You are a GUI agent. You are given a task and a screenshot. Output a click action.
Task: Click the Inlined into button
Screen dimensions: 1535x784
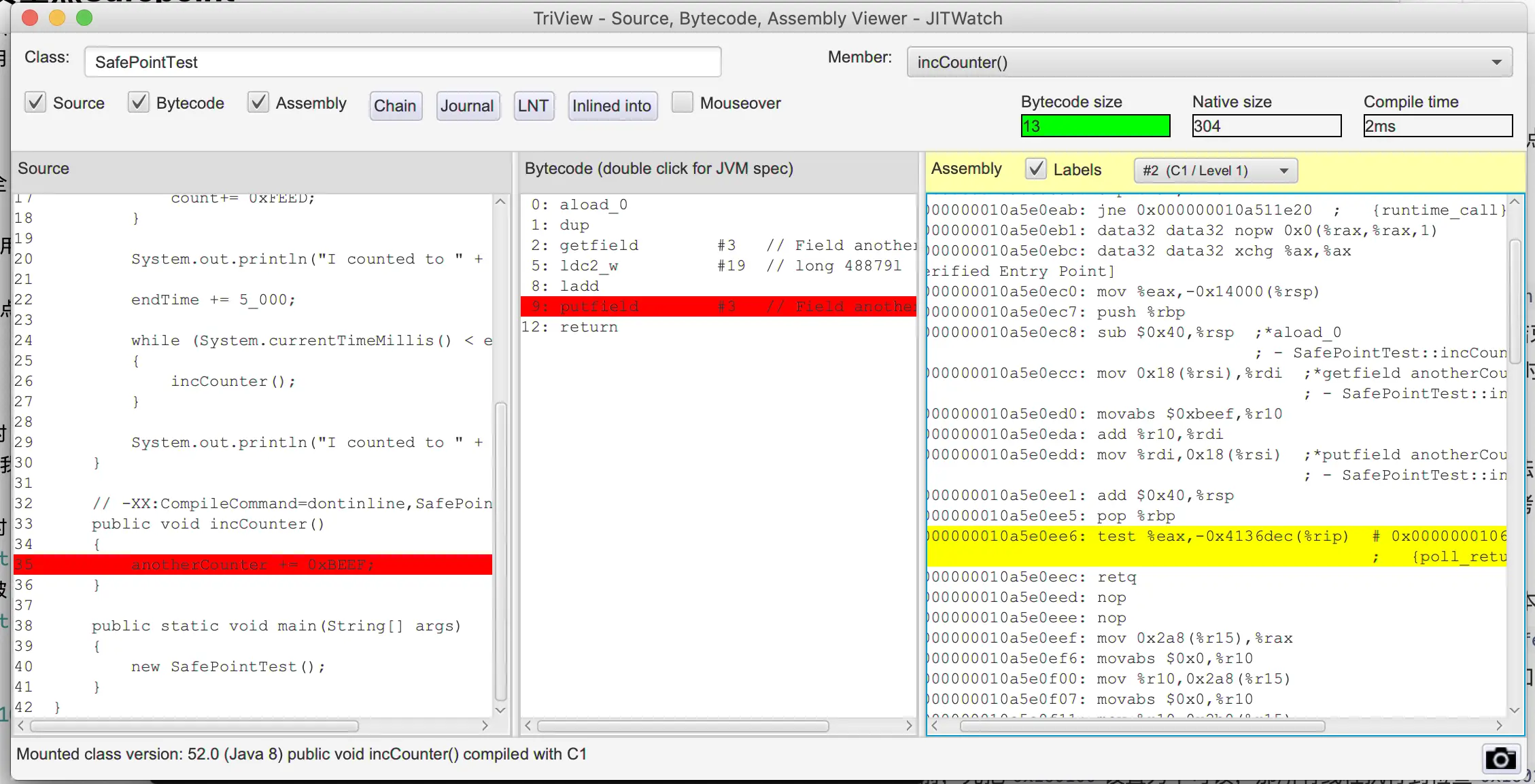[612, 106]
